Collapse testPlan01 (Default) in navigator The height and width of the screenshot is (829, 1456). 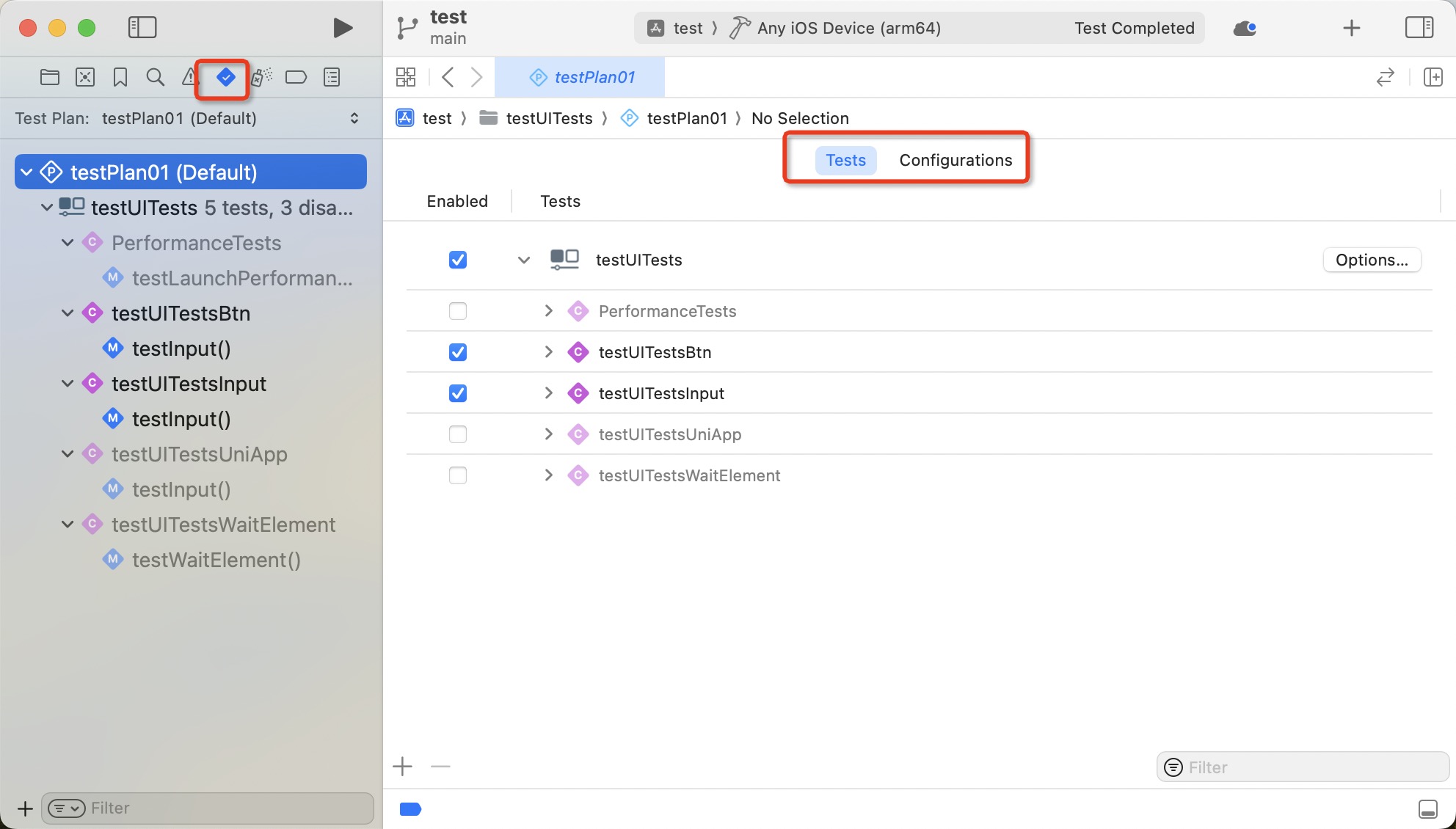pyautogui.click(x=27, y=172)
